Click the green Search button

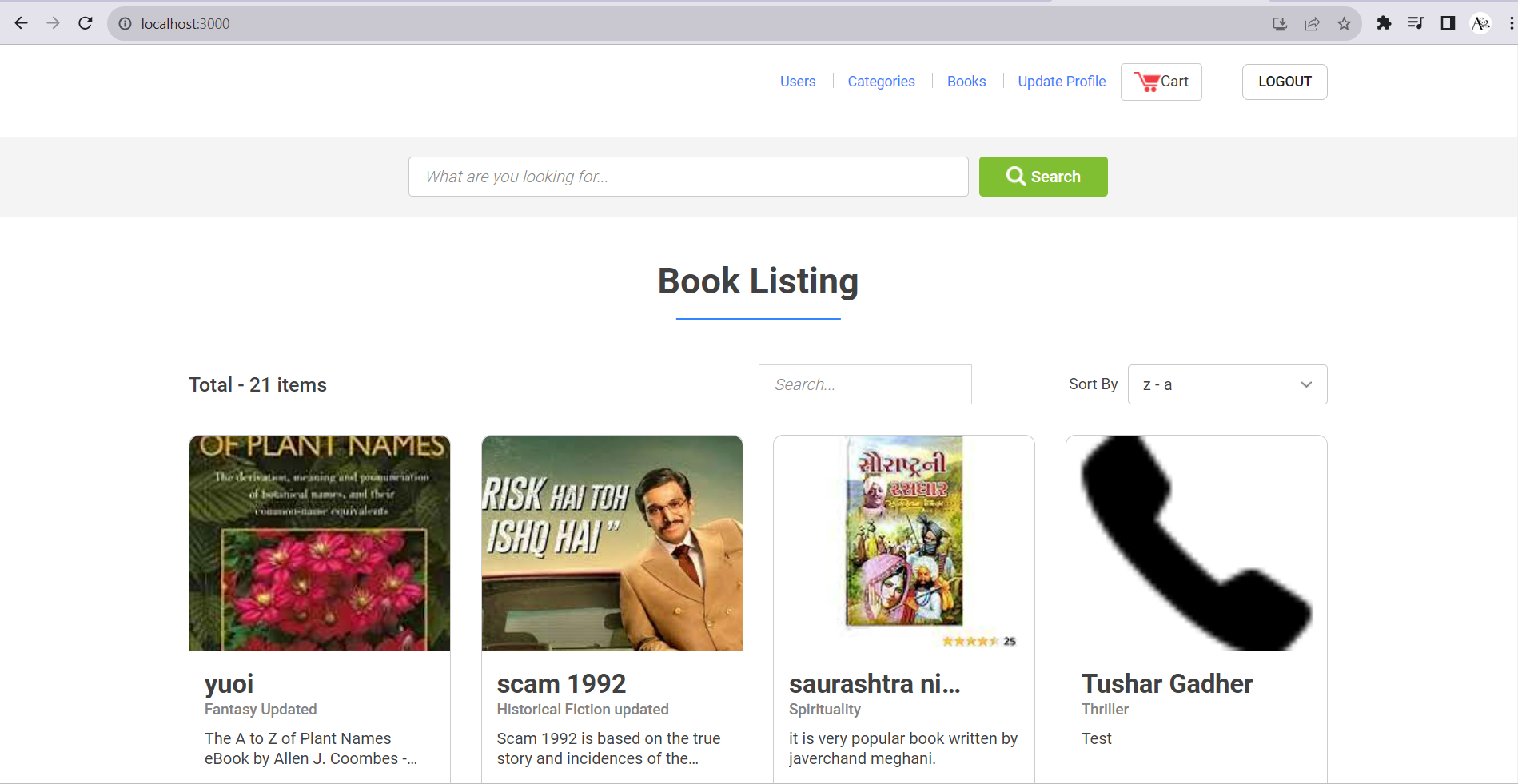[x=1043, y=177]
